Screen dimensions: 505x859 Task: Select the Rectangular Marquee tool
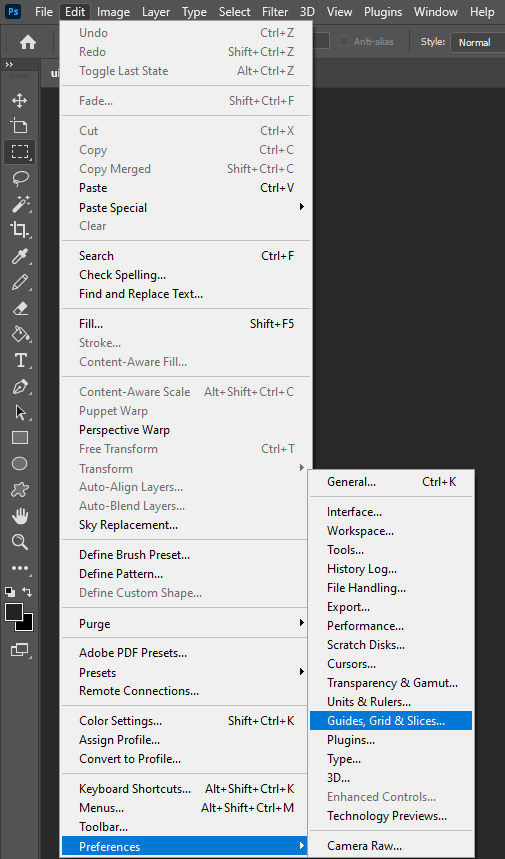(20, 152)
